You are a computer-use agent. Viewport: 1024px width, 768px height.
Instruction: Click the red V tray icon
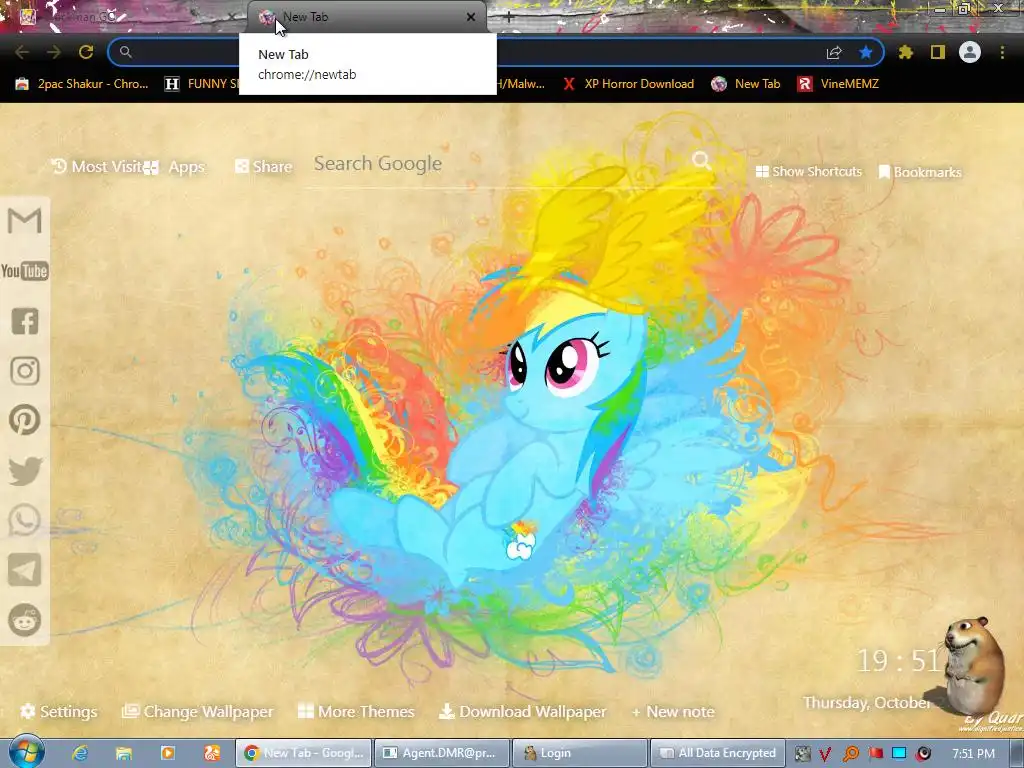(825, 754)
